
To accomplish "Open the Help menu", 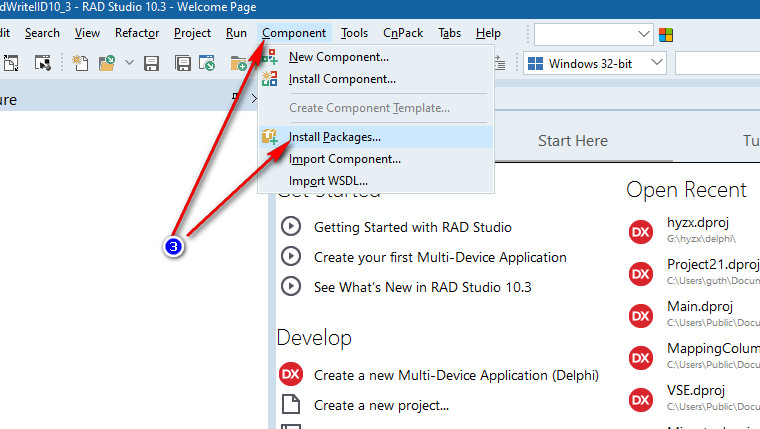I will coord(488,33).
